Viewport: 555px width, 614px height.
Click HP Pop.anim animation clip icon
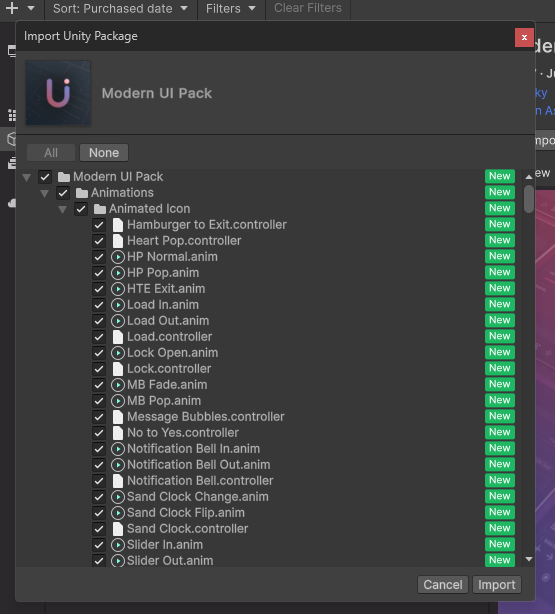click(x=118, y=273)
